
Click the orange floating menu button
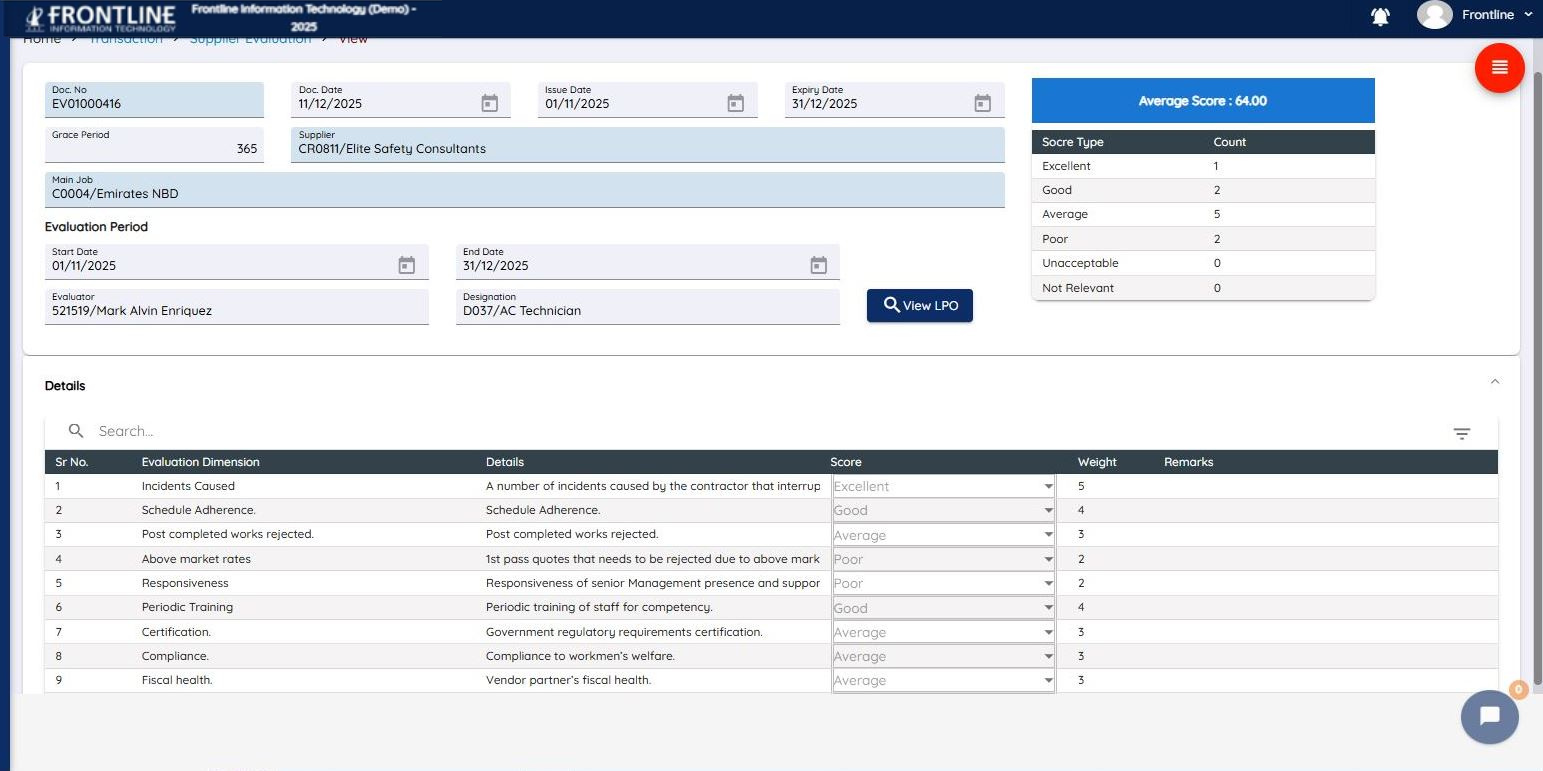point(1499,67)
